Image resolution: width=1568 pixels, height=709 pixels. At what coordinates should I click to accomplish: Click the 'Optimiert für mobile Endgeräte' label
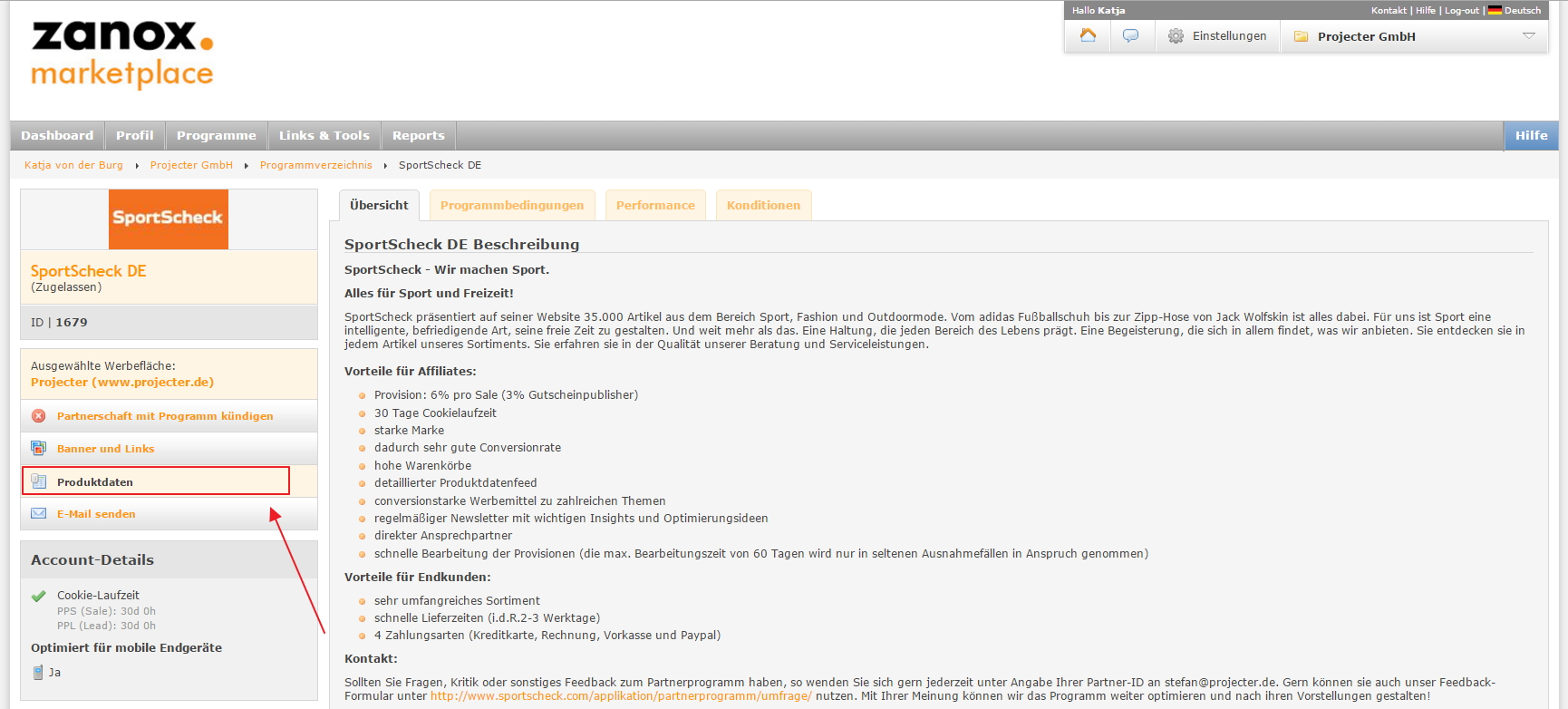[x=126, y=647]
